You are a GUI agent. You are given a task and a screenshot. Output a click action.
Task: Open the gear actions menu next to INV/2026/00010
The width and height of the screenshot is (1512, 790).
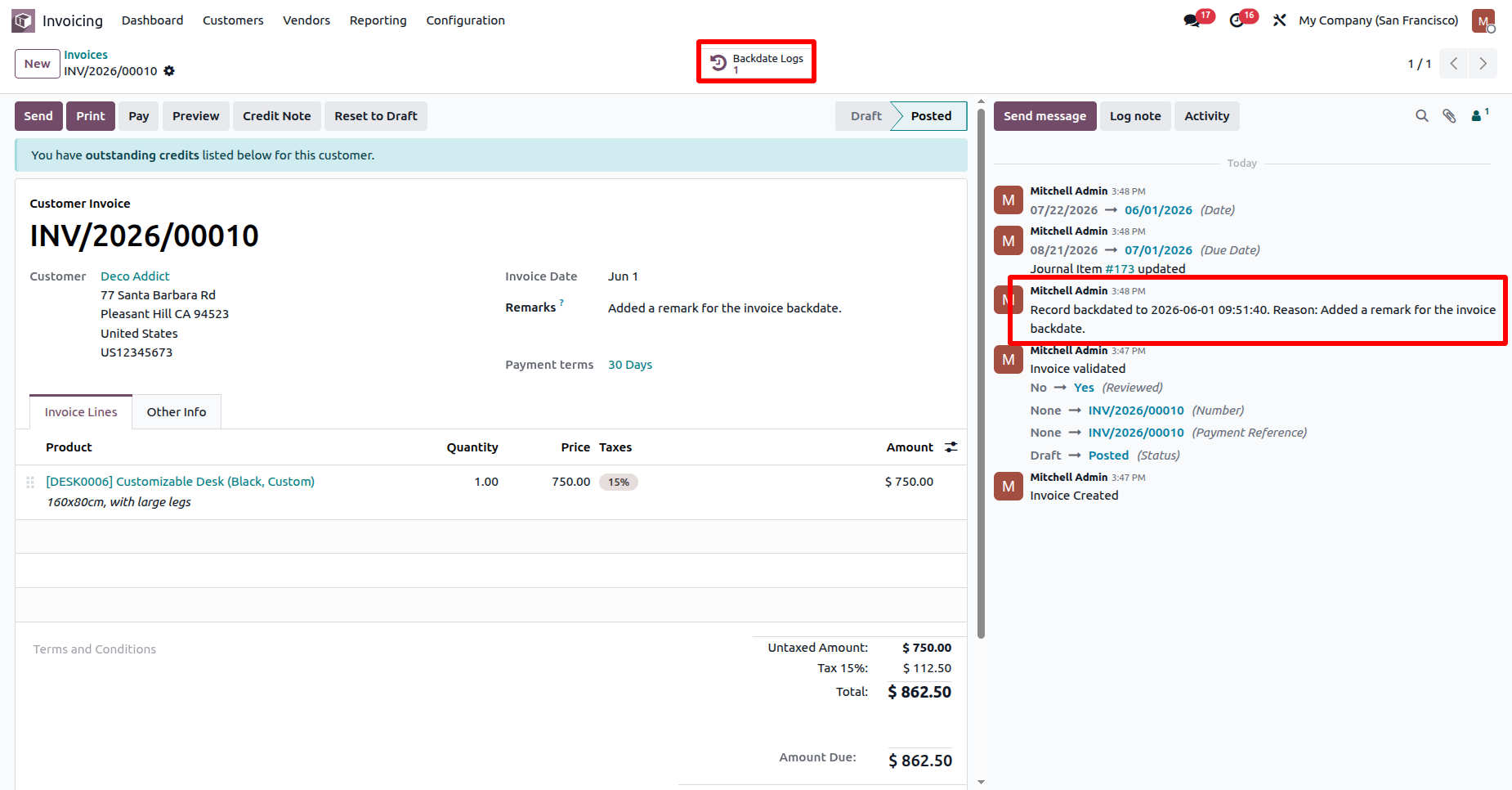point(169,71)
